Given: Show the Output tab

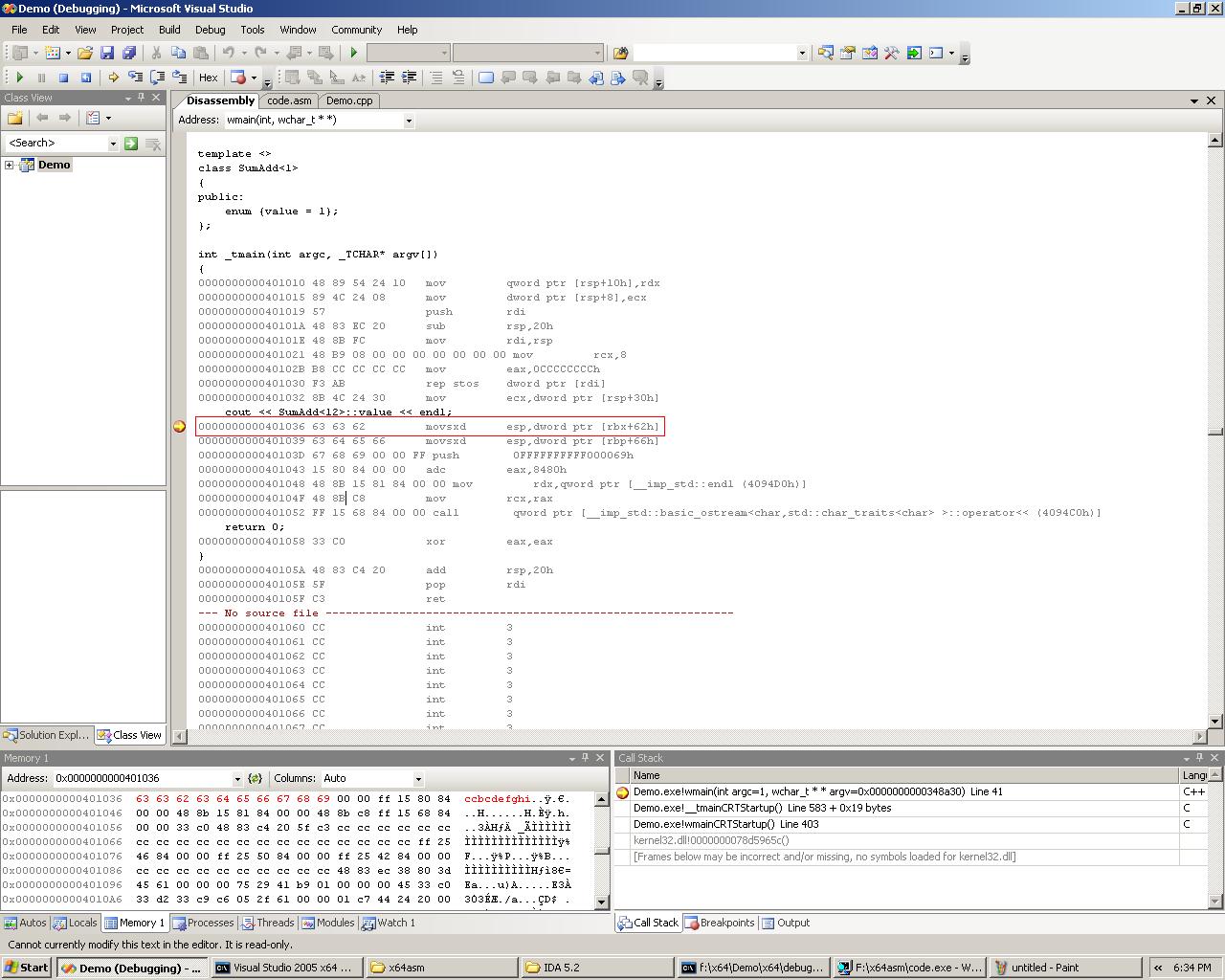Looking at the screenshot, I should 786,923.
